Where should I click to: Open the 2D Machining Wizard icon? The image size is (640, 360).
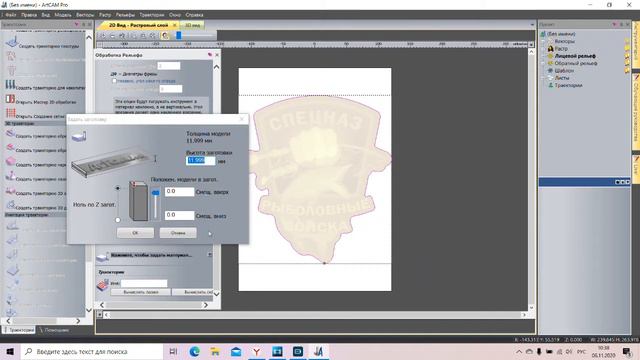pyautogui.click(x=10, y=99)
